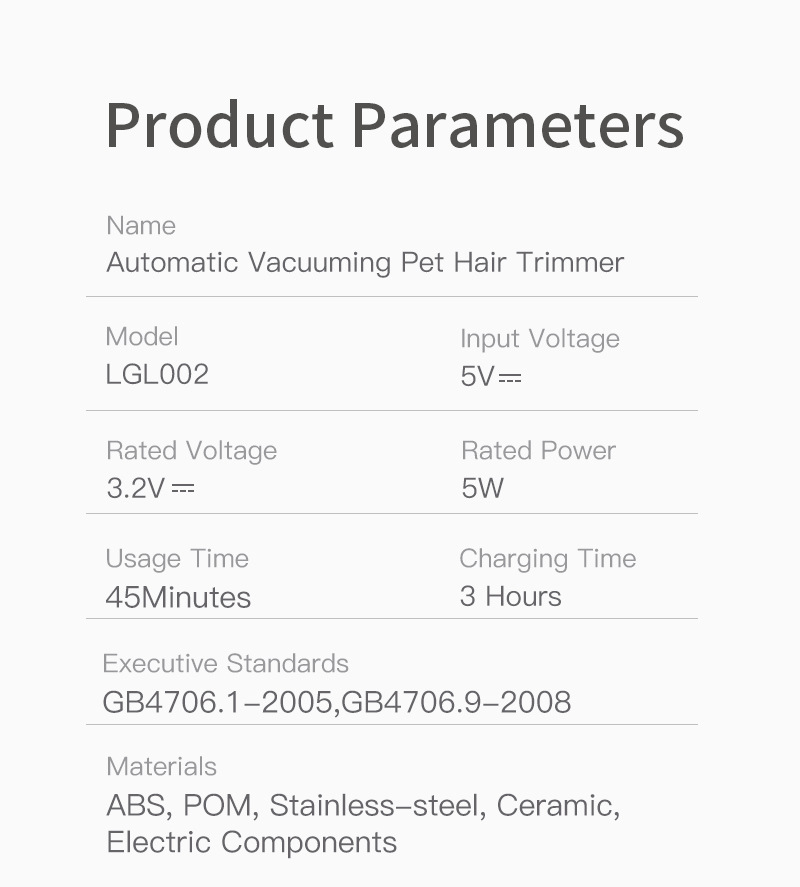Click the Automatic Vacuuming Pet Hair Trimmer text

(x=365, y=263)
